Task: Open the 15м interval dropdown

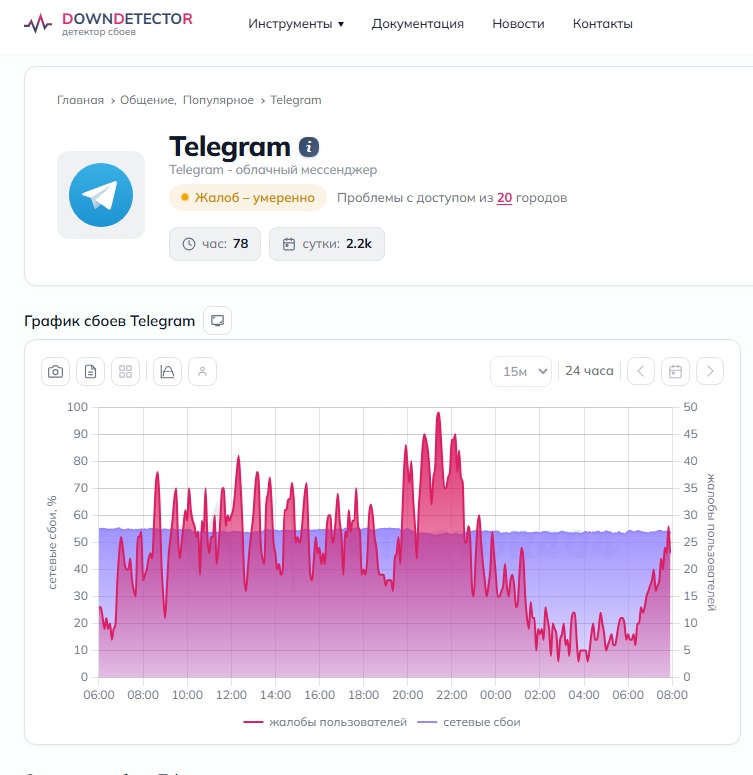Action: pyautogui.click(x=520, y=371)
